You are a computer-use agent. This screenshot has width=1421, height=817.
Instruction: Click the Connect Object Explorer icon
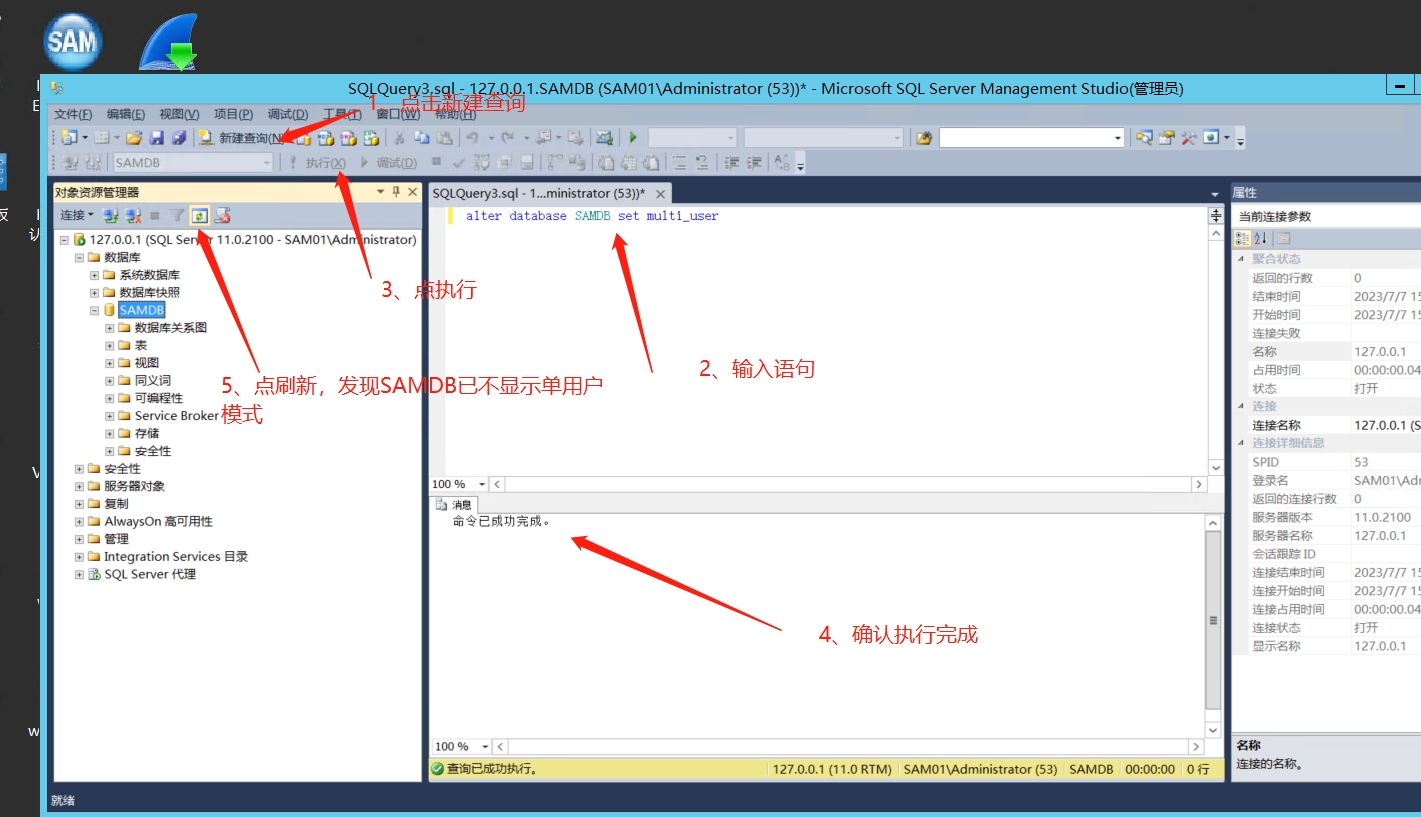(x=111, y=215)
